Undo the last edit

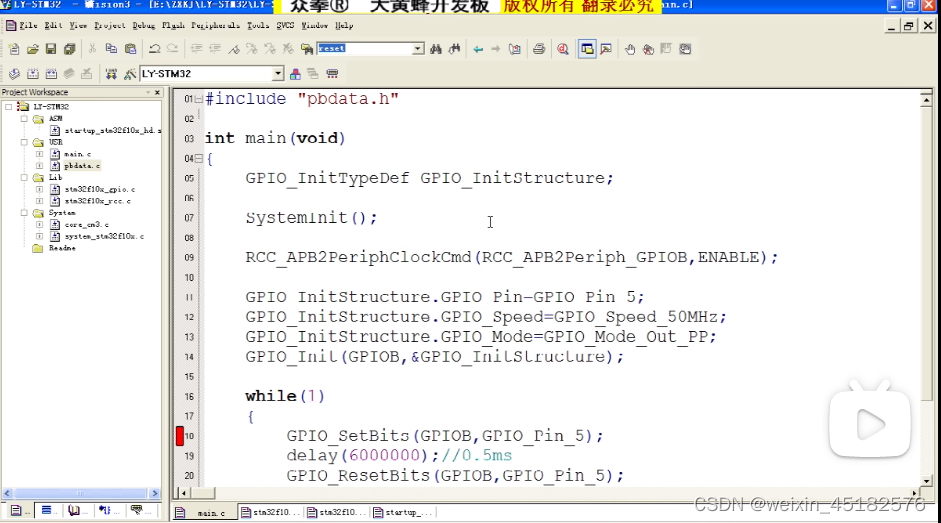(x=154, y=49)
